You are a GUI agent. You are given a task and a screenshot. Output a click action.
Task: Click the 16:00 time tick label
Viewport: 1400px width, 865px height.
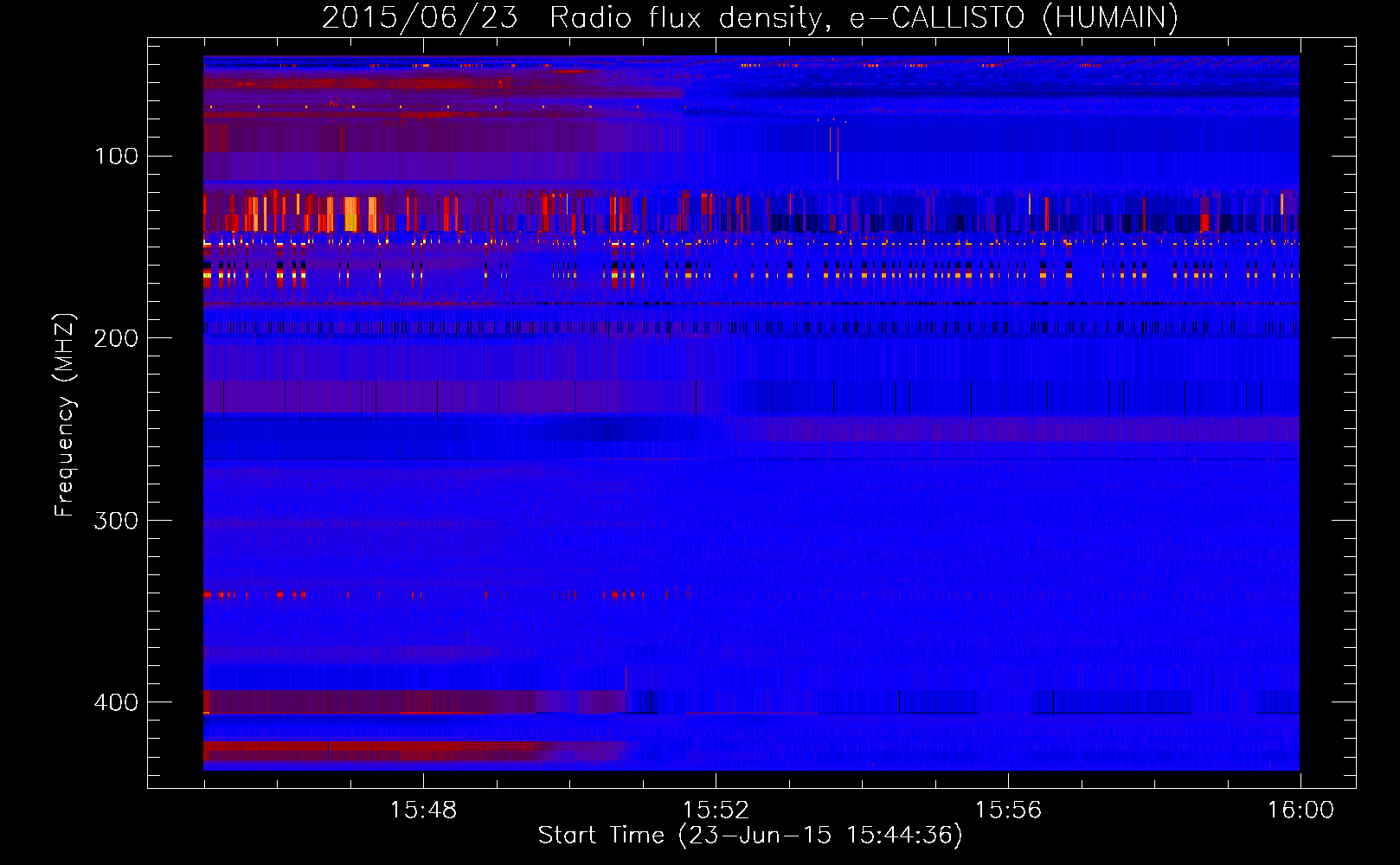coord(1300,811)
